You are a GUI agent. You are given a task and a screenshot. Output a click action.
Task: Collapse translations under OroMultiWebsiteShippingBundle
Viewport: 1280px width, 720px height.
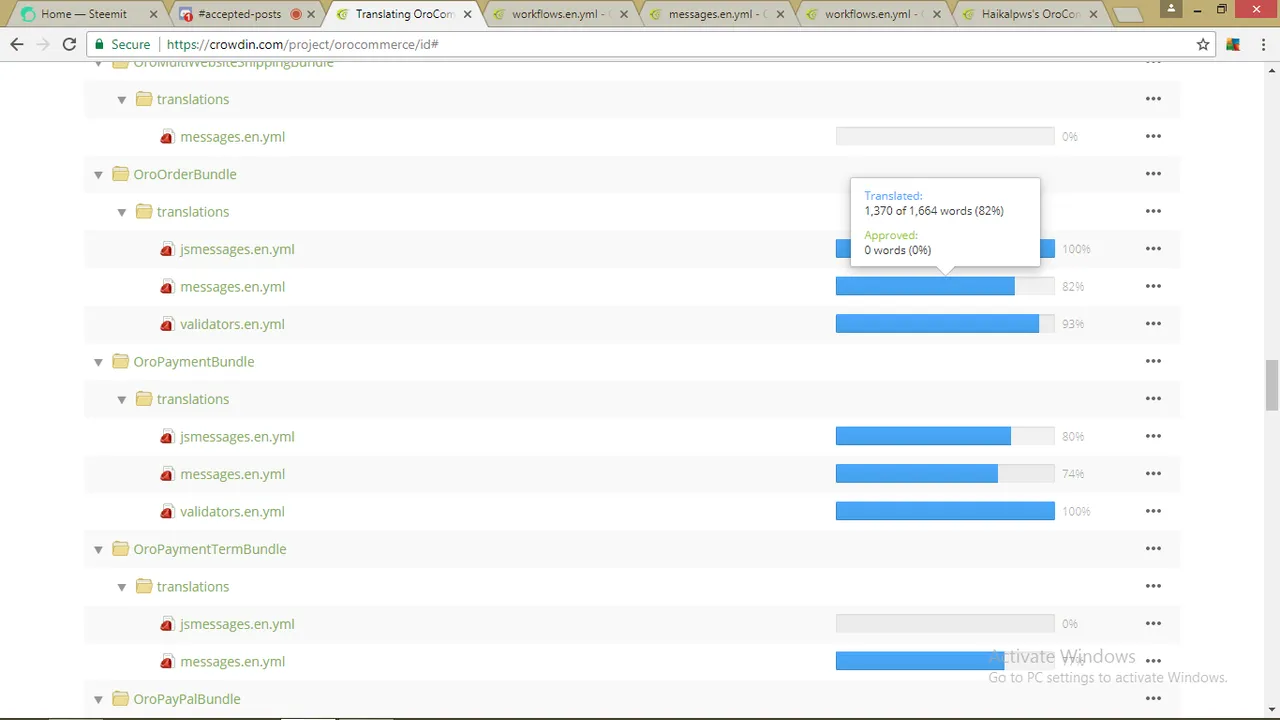click(x=122, y=99)
